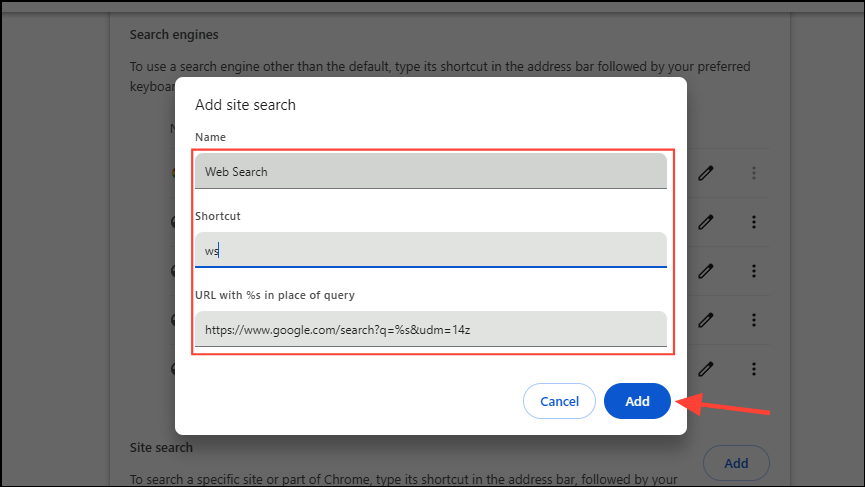Open the three-dot menu in the fifth row
Viewport: 865px width, 487px height.
(x=754, y=367)
